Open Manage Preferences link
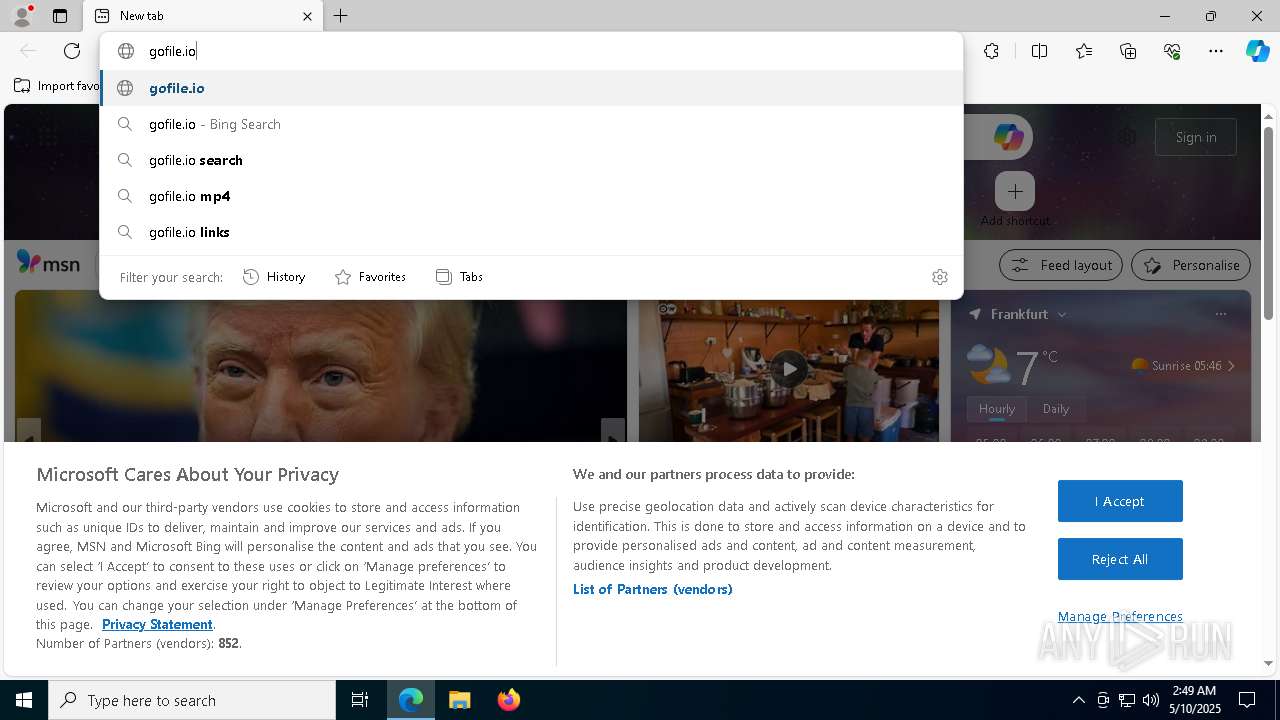This screenshot has width=1280, height=720. [x=1120, y=616]
